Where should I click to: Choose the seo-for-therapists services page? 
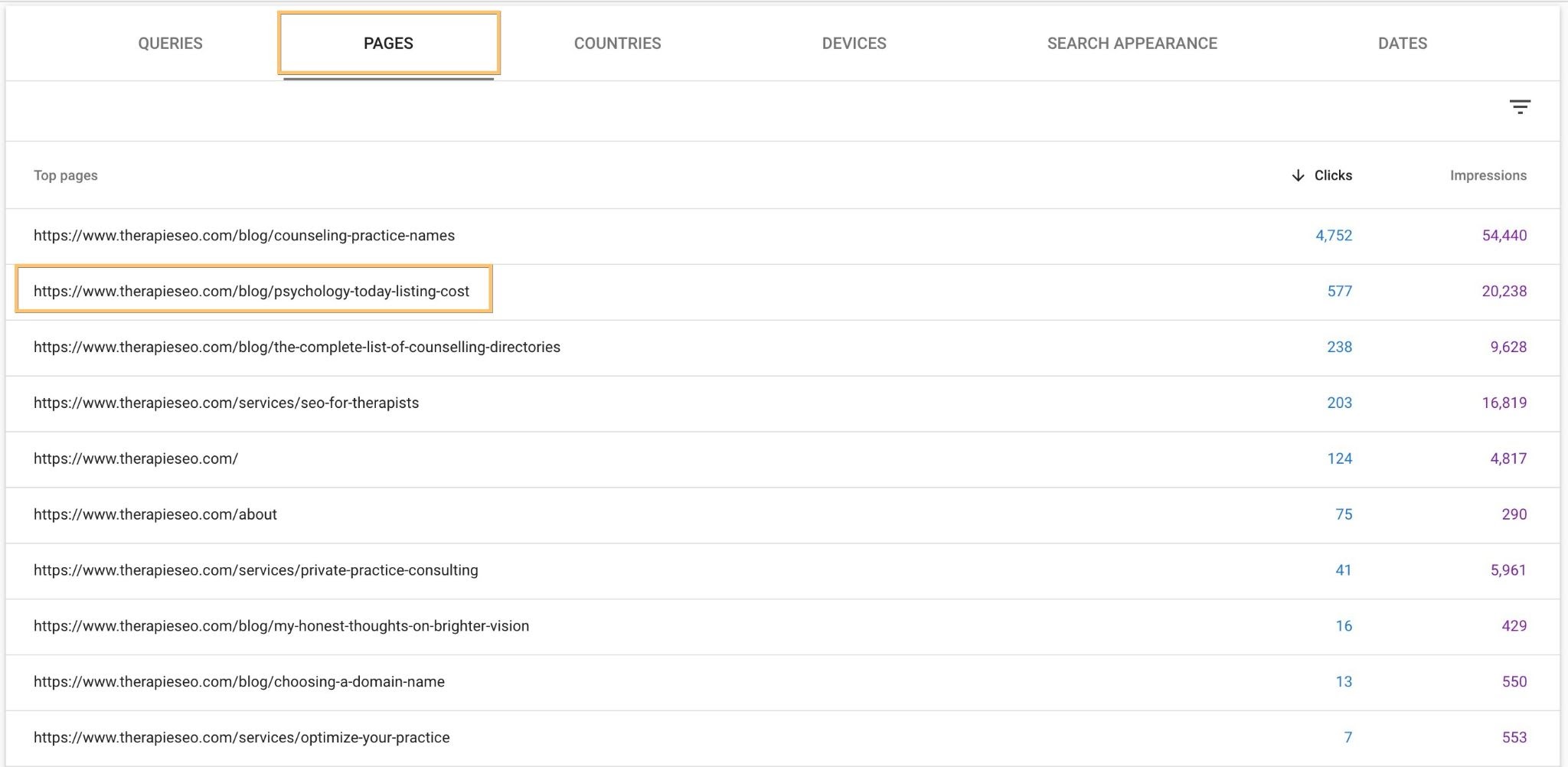pos(226,403)
